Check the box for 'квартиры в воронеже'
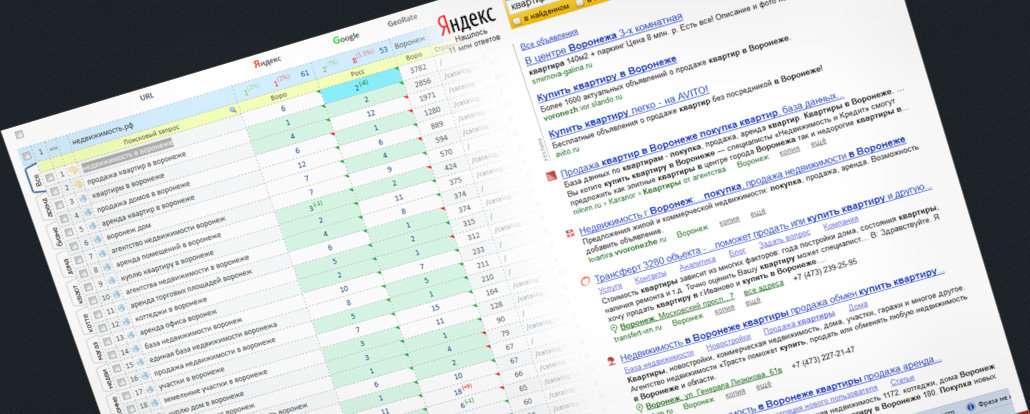Viewport: 1030px width, 414px height. 58,204
